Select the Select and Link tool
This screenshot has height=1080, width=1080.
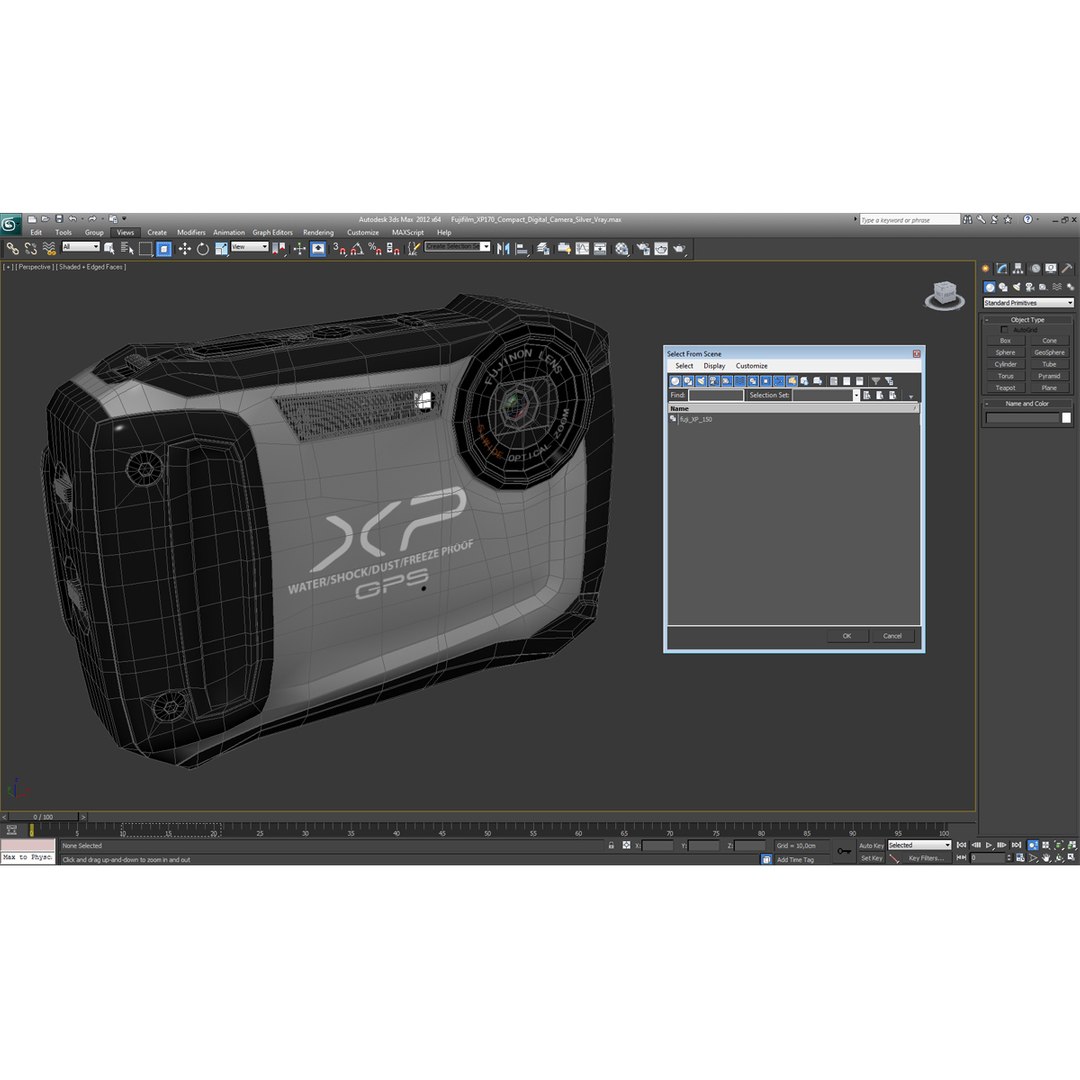[x=12, y=249]
